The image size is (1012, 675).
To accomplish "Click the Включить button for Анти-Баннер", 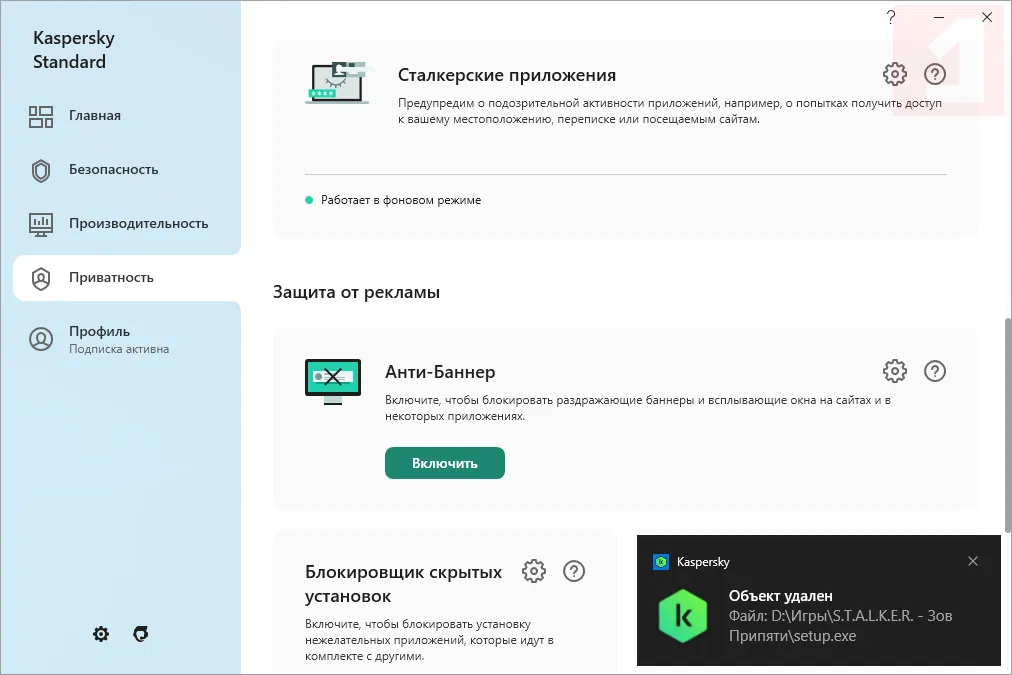I will pyautogui.click(x=445, y=463).
